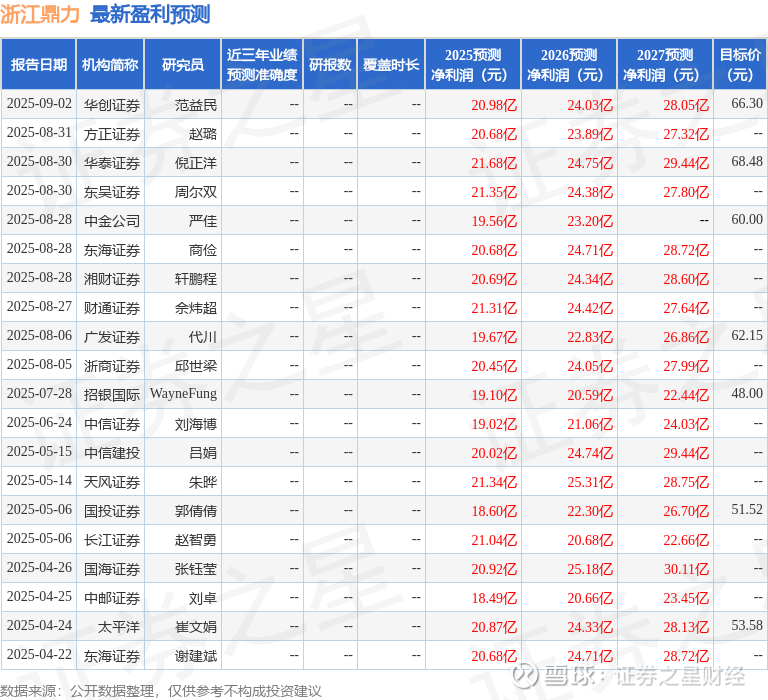The image size is (768, 700).
Task: Click analyst name 轩鹏程
Action: click(196, 279)
